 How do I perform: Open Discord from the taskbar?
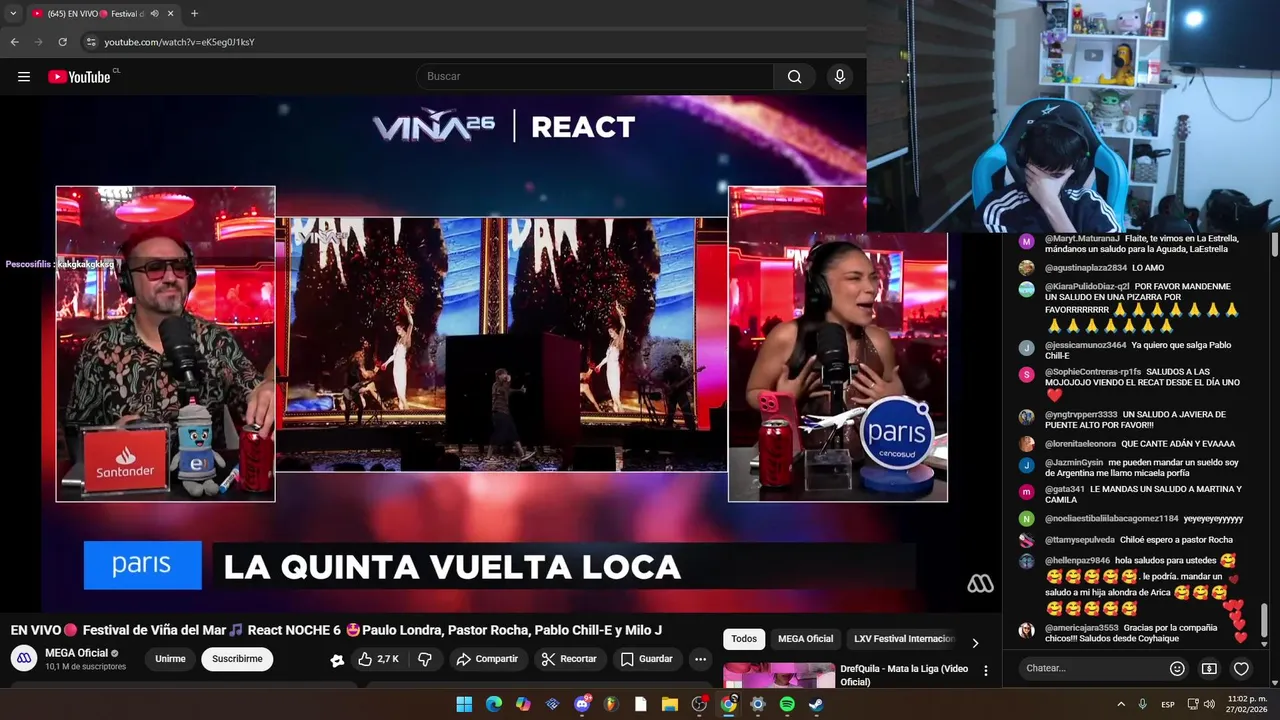tap(582, 704)
